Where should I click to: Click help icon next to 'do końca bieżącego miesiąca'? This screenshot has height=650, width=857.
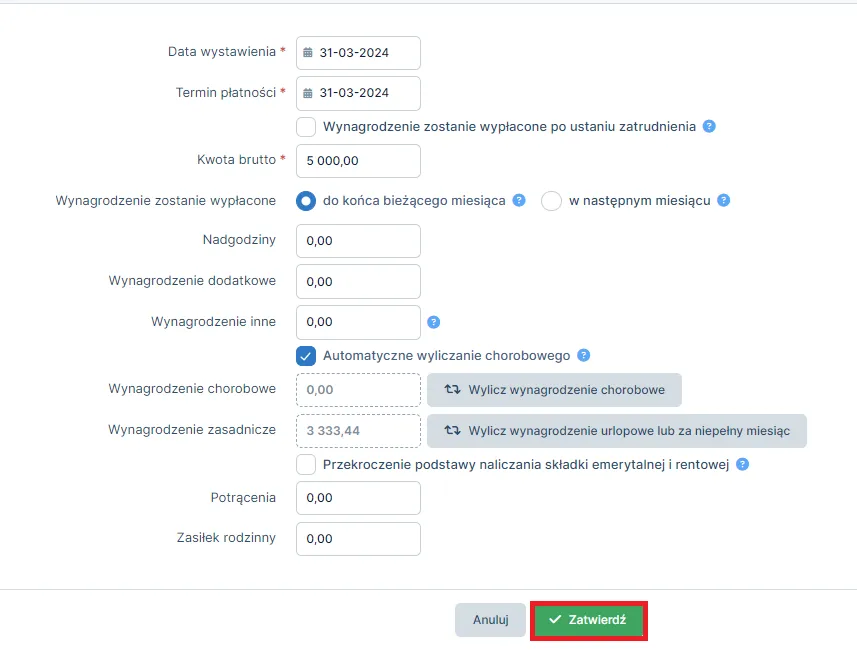(519, 200)
